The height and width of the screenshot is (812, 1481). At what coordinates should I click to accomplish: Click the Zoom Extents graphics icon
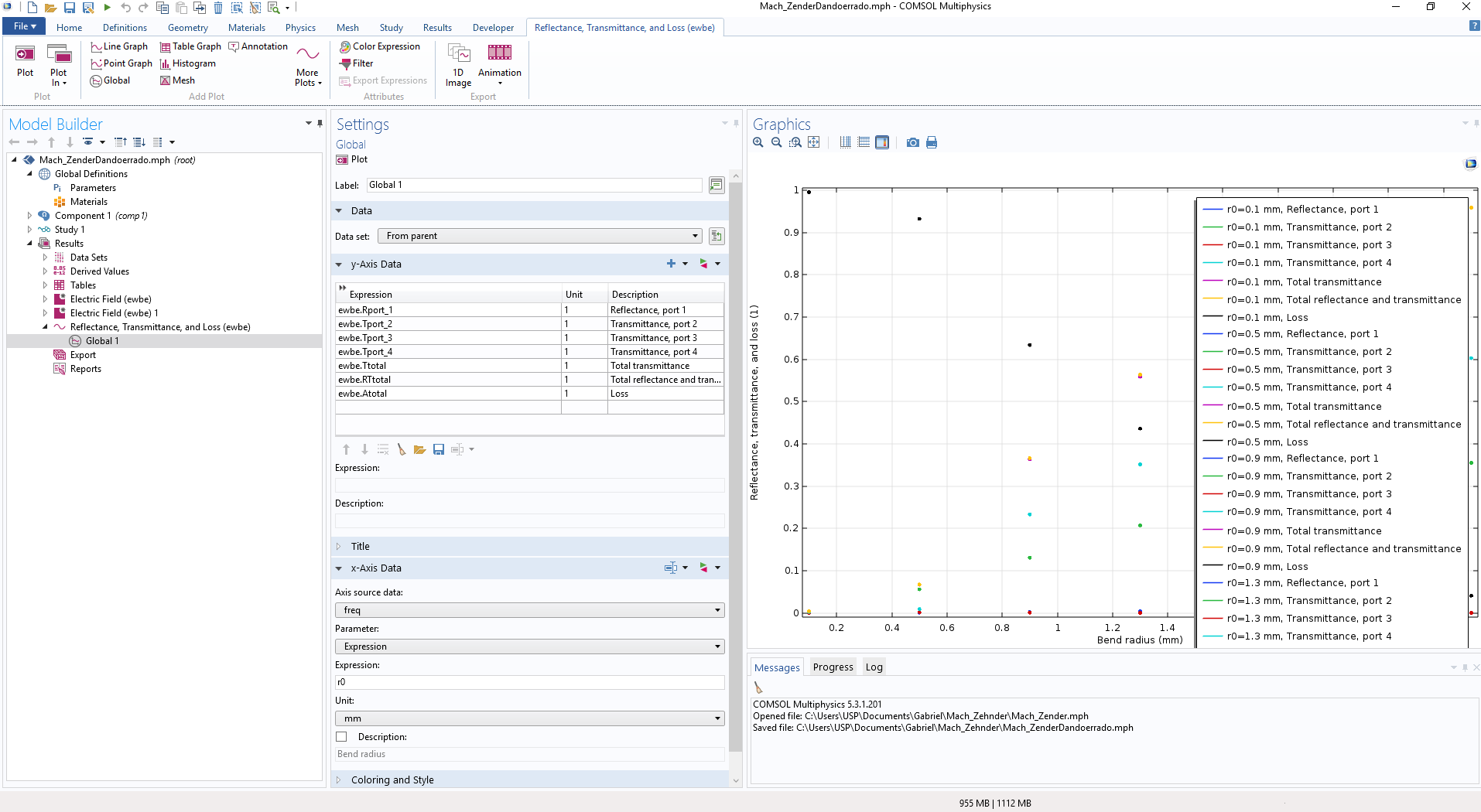[813, 142]
